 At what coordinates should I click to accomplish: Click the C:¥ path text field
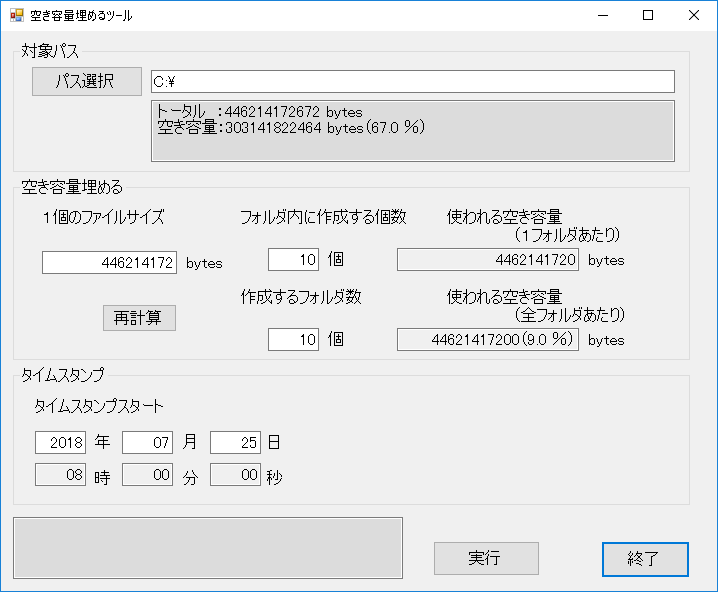point(412,81)
